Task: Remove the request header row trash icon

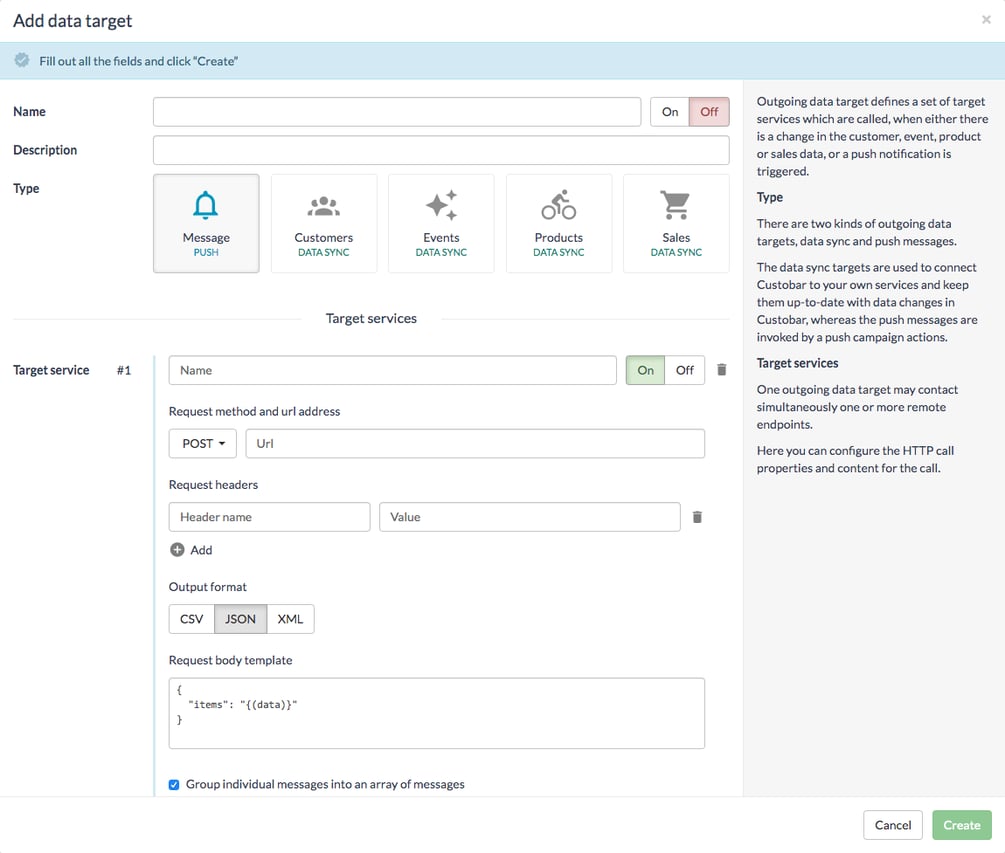Action: tap(697, 517)
